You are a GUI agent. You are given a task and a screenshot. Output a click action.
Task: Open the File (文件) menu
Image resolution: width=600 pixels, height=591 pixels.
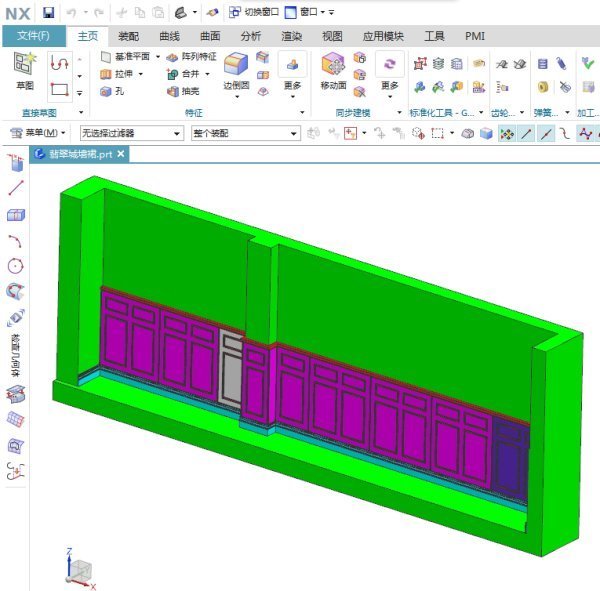33,36
